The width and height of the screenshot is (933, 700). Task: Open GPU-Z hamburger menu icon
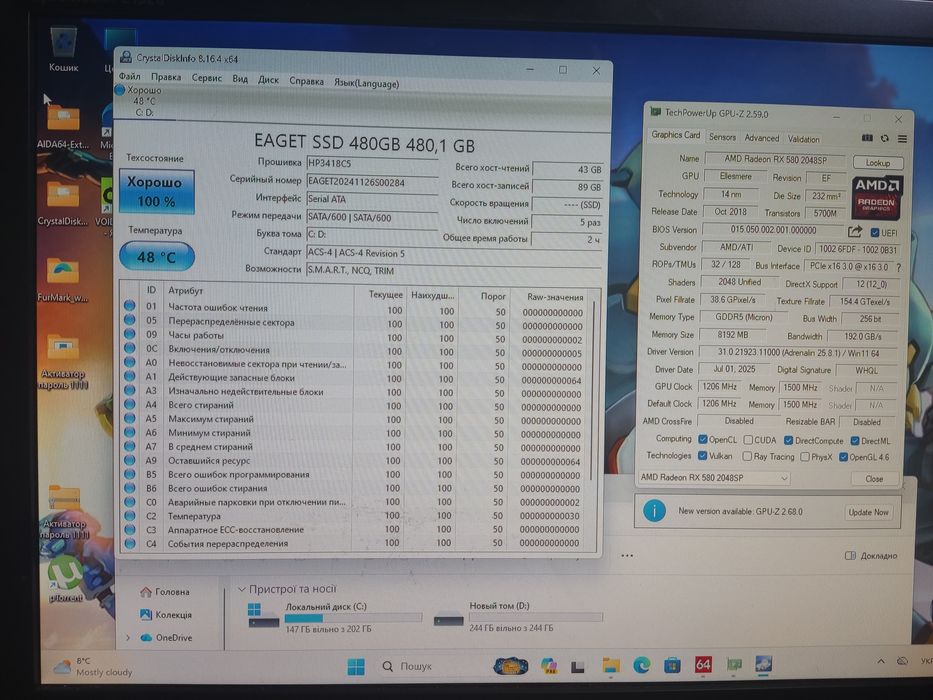(903, 139)
